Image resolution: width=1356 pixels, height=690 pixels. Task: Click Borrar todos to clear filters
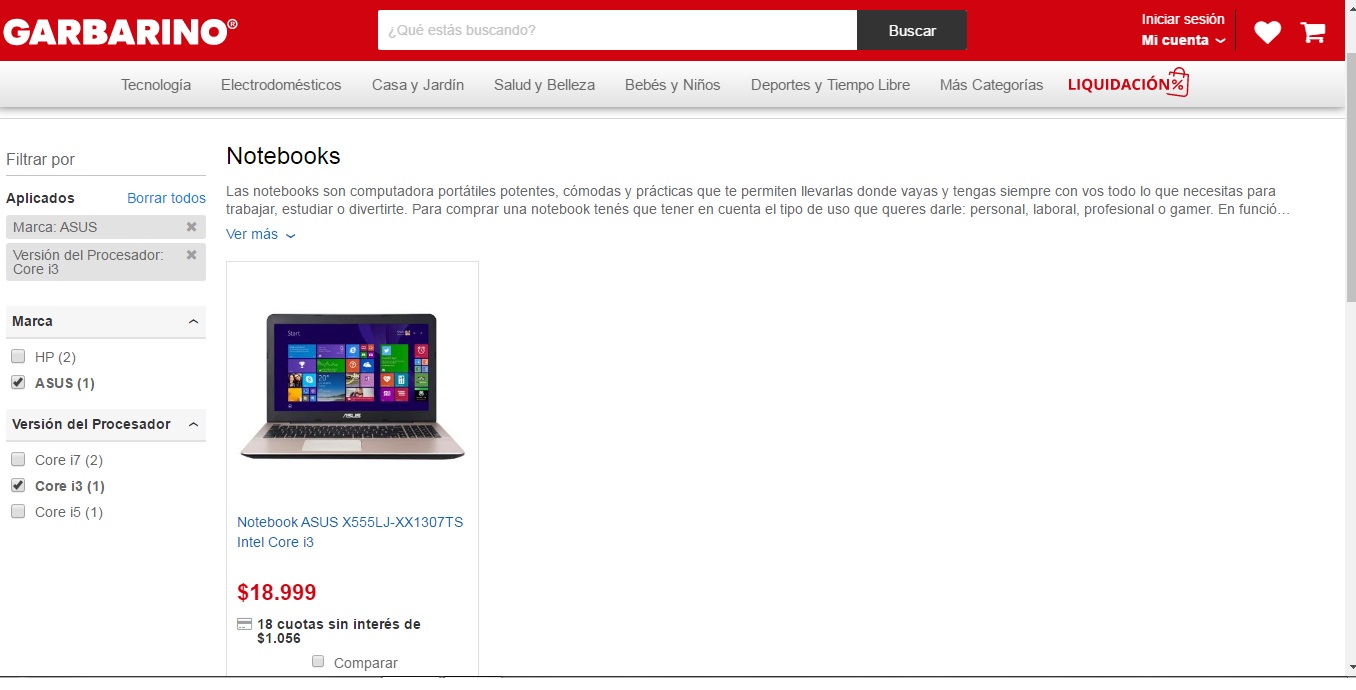click(166, 198)
